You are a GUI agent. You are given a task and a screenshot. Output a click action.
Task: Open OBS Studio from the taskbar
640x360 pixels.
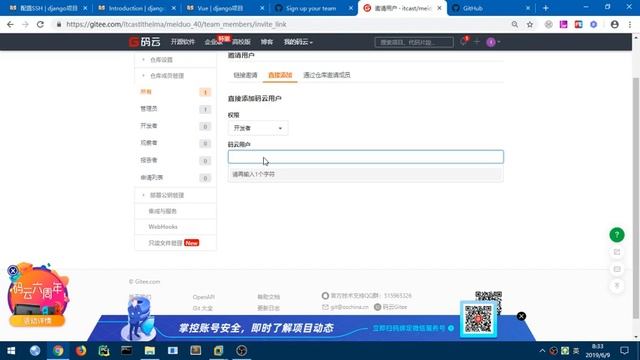point(241,351)
